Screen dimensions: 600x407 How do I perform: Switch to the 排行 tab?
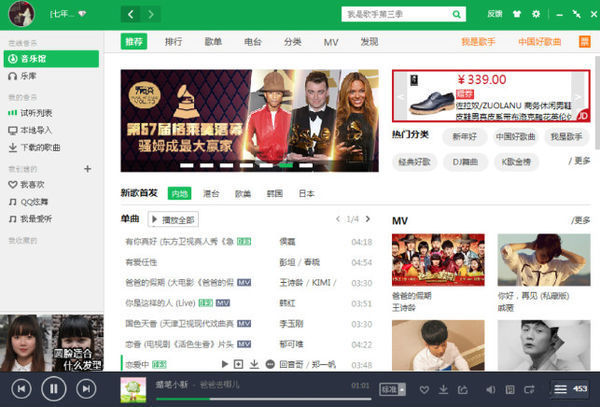click(x=173, y=42)
